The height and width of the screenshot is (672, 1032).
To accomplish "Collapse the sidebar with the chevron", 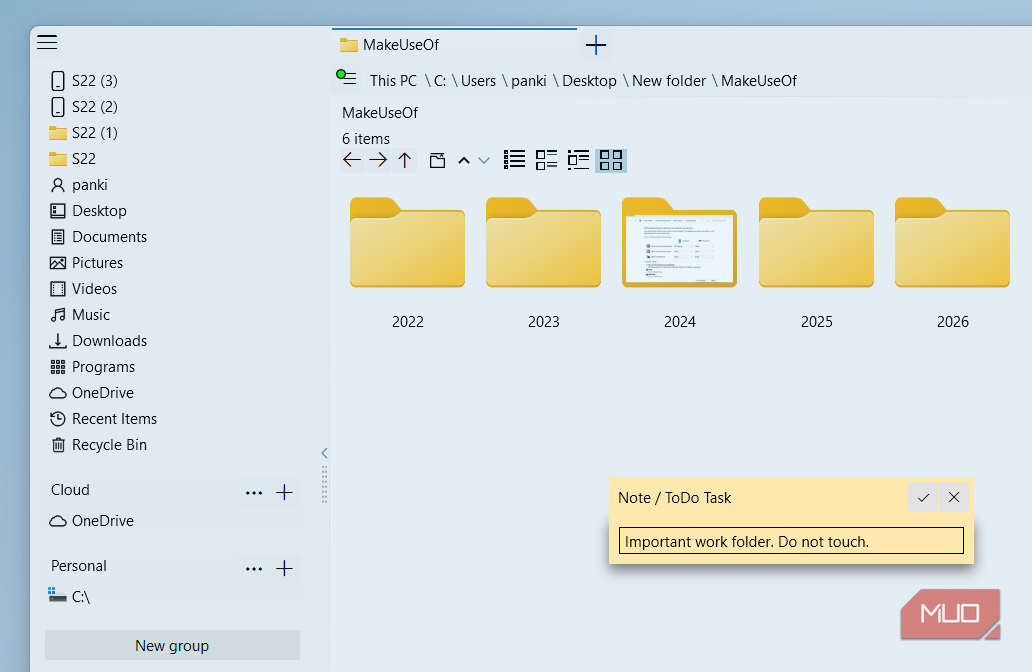I will click(x=324, y=453).
